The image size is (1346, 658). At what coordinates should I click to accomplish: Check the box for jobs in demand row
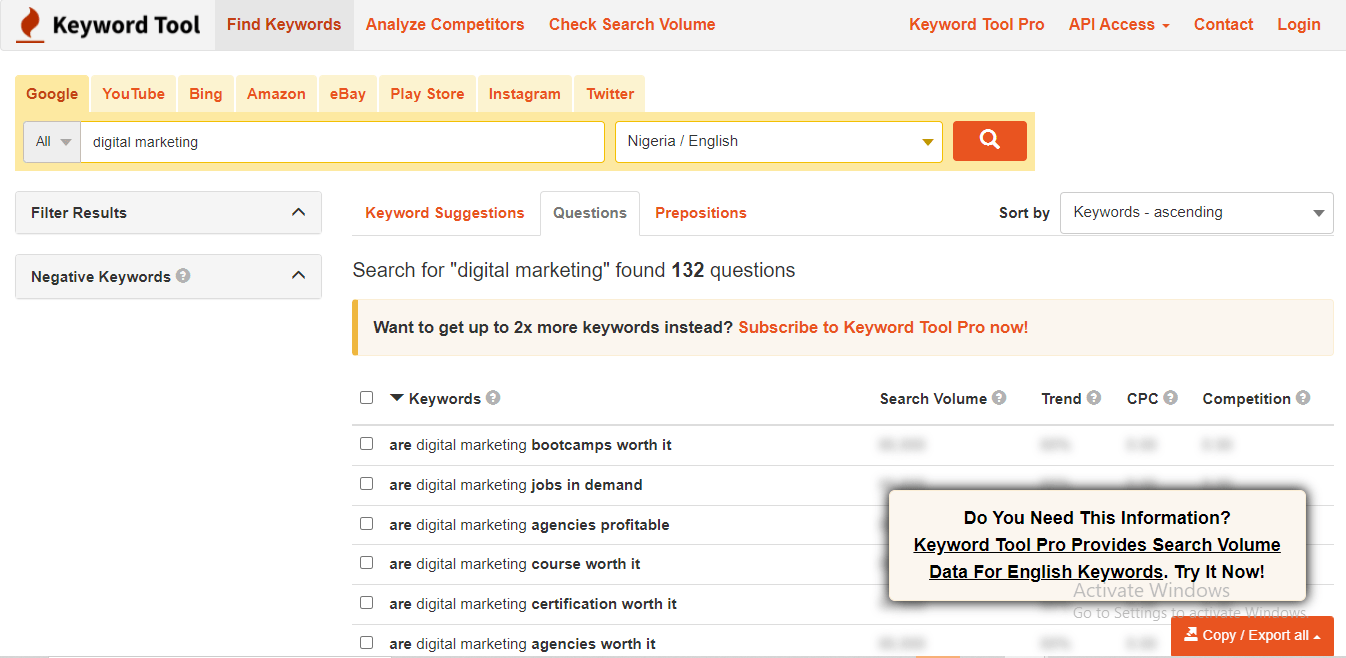(x=366, y=483)
